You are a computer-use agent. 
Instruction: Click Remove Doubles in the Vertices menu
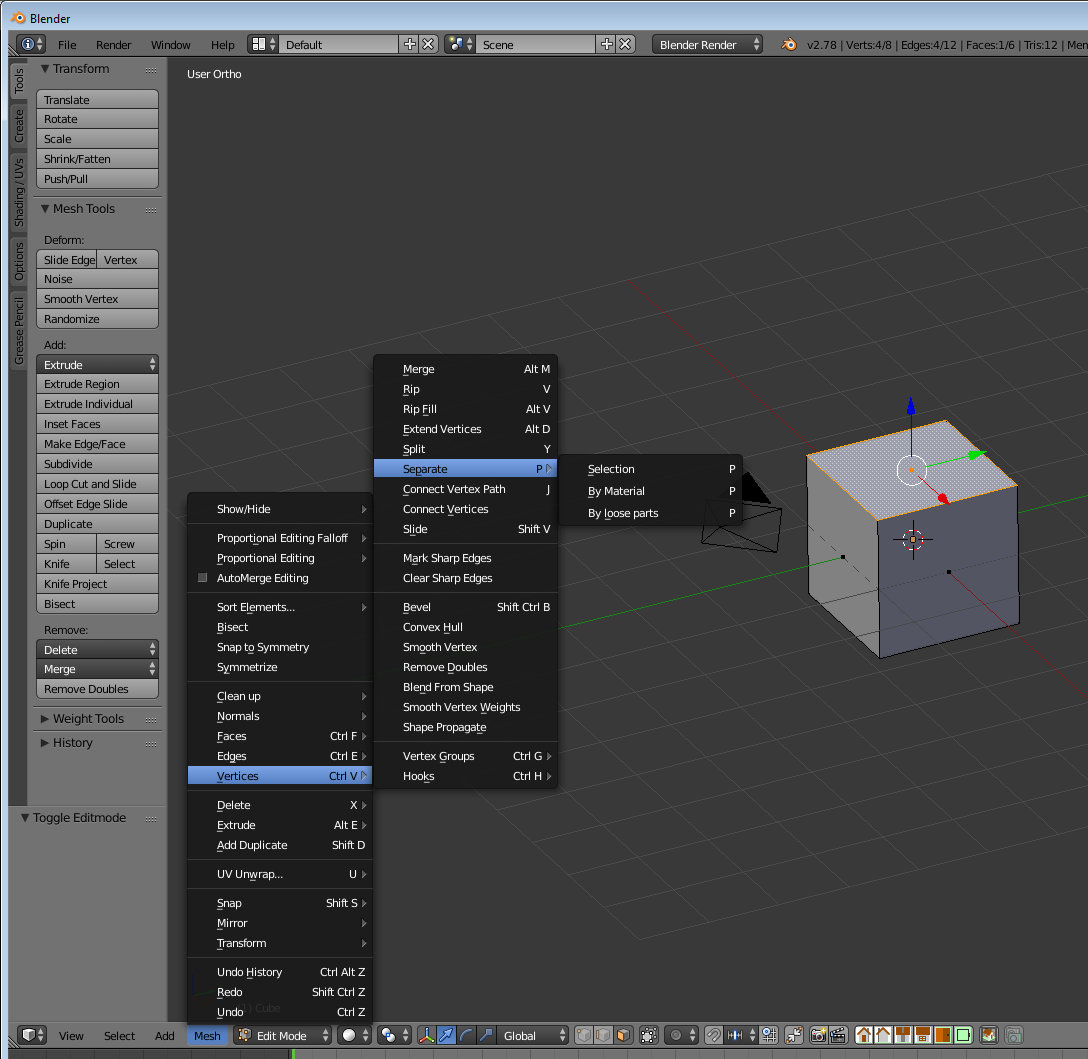click(x=445, y=667)
